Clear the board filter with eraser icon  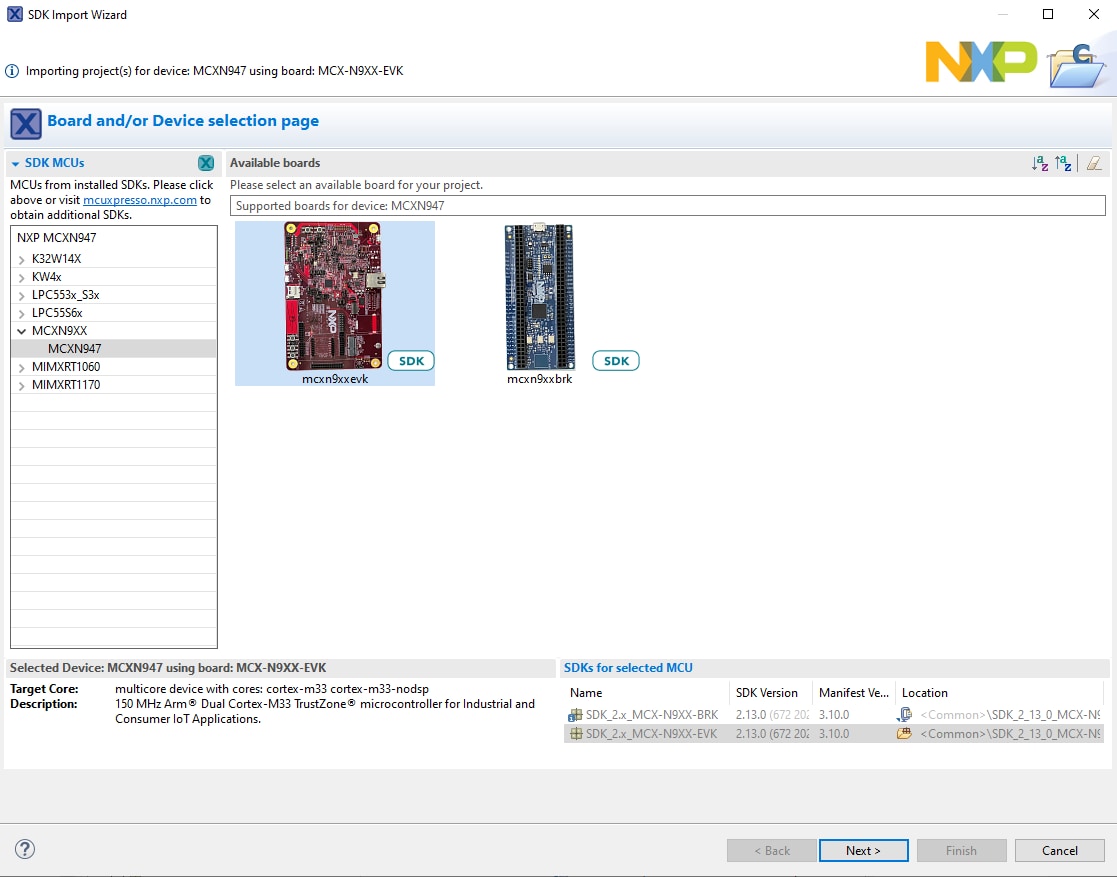click(1094, 163)
